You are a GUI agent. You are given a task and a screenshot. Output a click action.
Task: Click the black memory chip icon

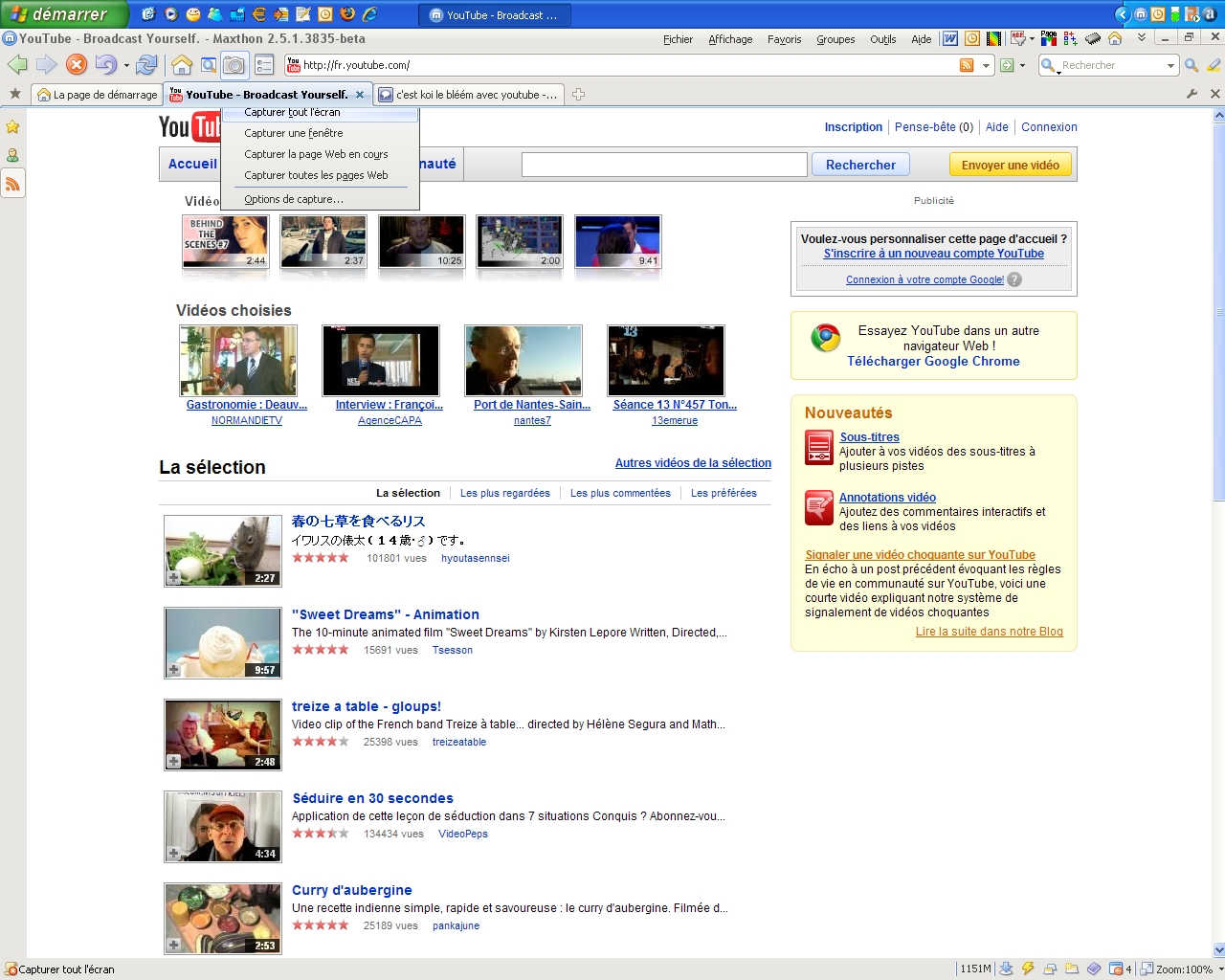coord(1093,39)
